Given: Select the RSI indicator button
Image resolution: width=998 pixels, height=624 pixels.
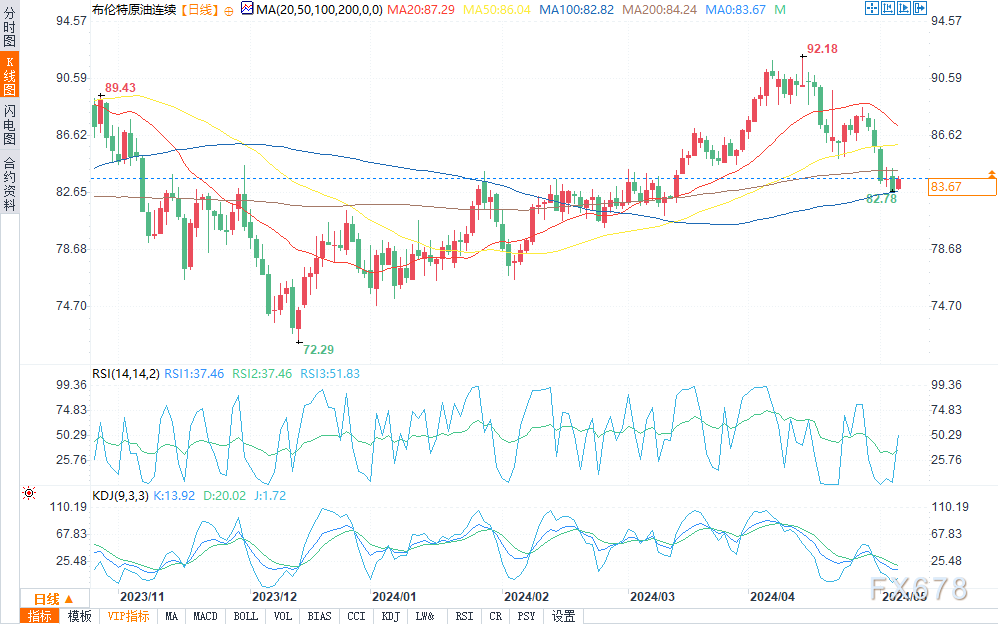Looking at the screenshot, I should (x=464, y=616).
